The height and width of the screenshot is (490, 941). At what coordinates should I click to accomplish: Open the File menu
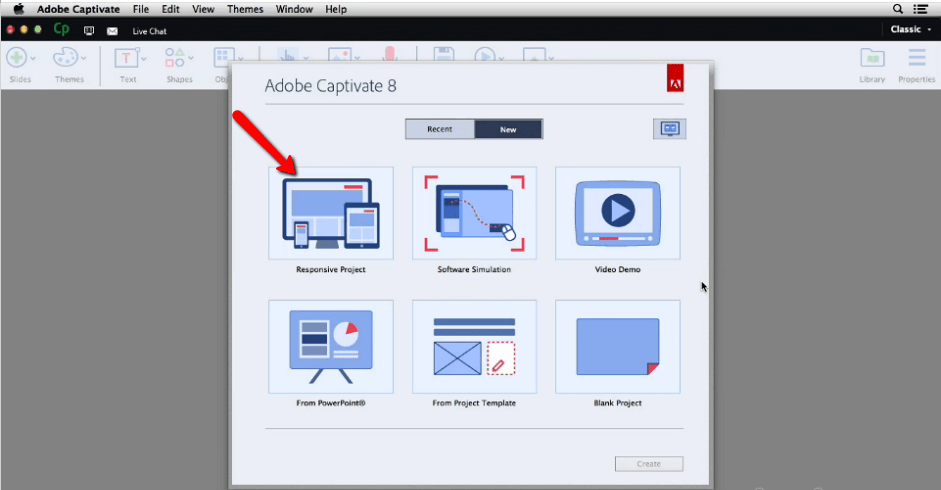141,9
